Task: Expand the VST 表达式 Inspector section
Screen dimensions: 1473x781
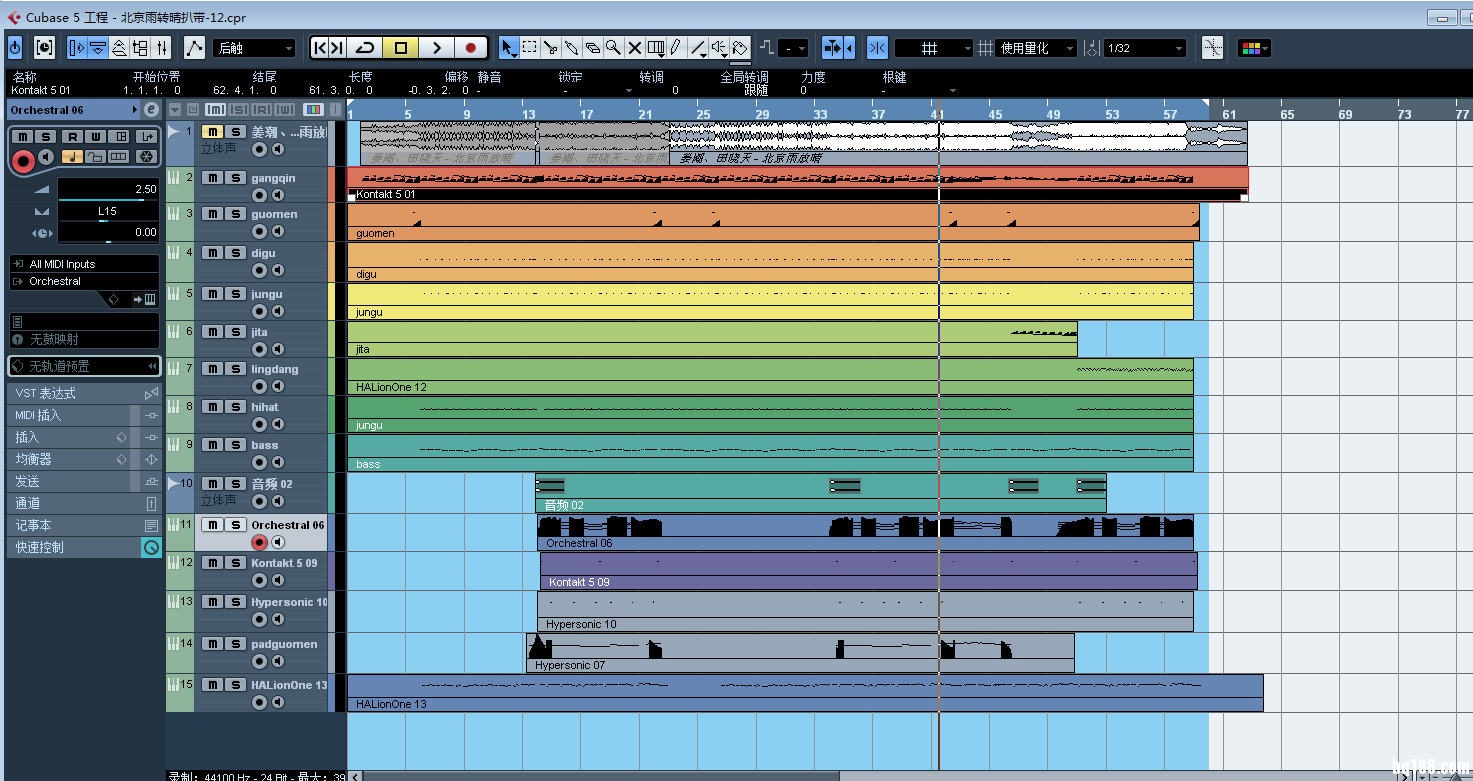Action: click(84, 393)
